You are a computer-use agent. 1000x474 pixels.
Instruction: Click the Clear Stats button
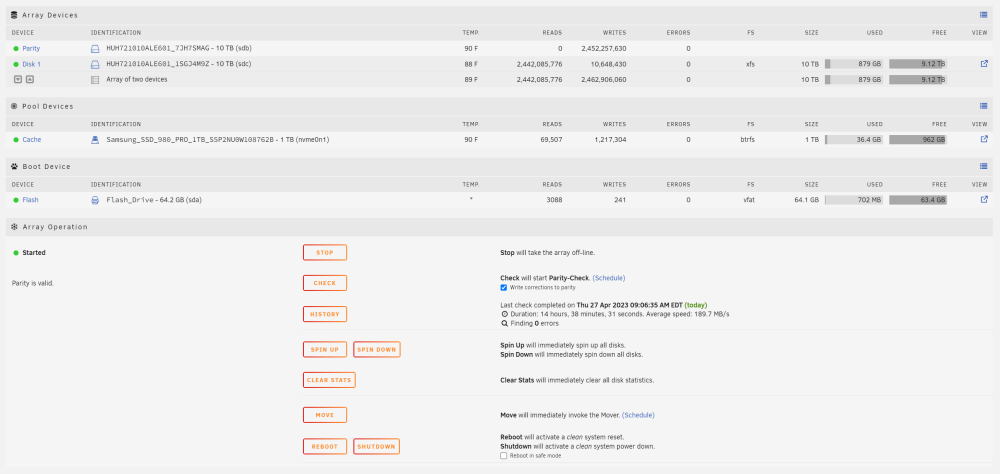(x=329, y=380)
